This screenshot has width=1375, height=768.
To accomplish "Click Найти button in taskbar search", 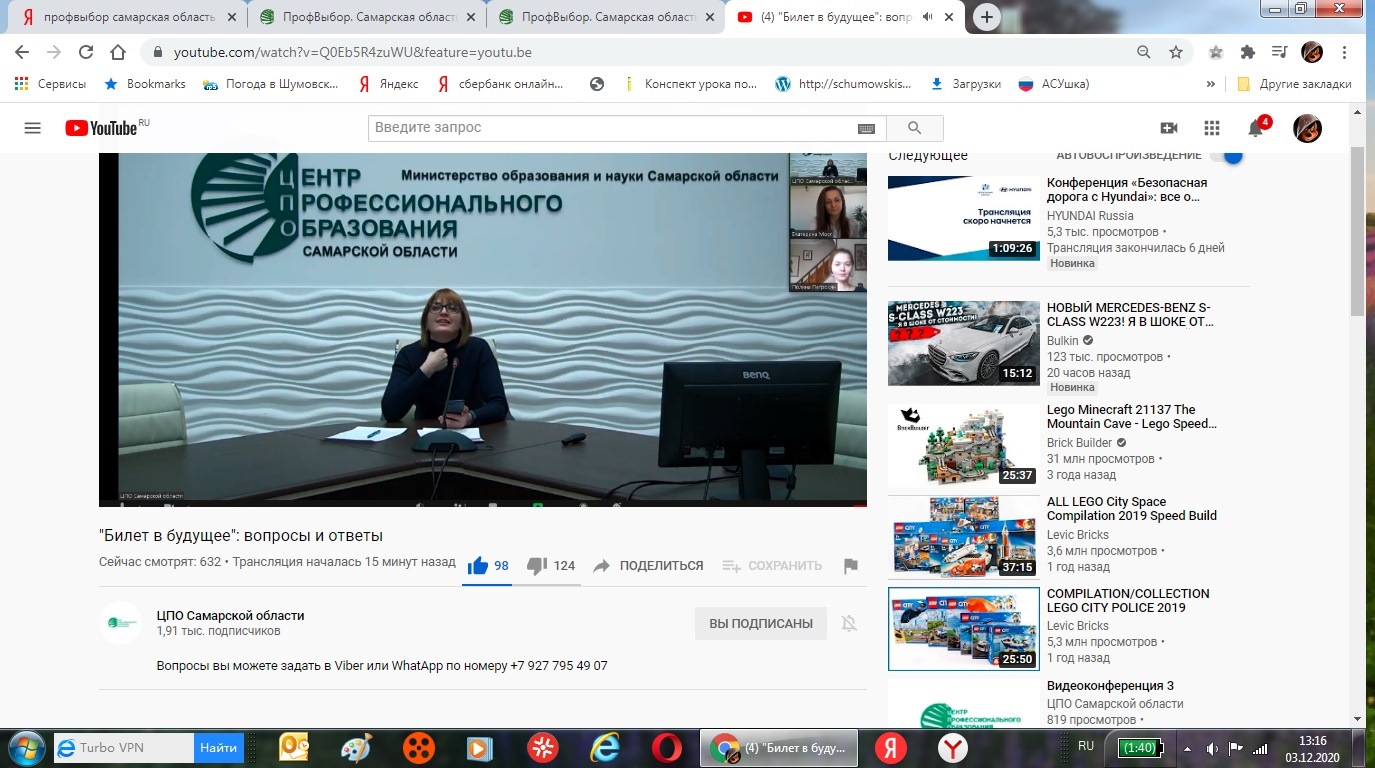I will click(x=219, y=747).
